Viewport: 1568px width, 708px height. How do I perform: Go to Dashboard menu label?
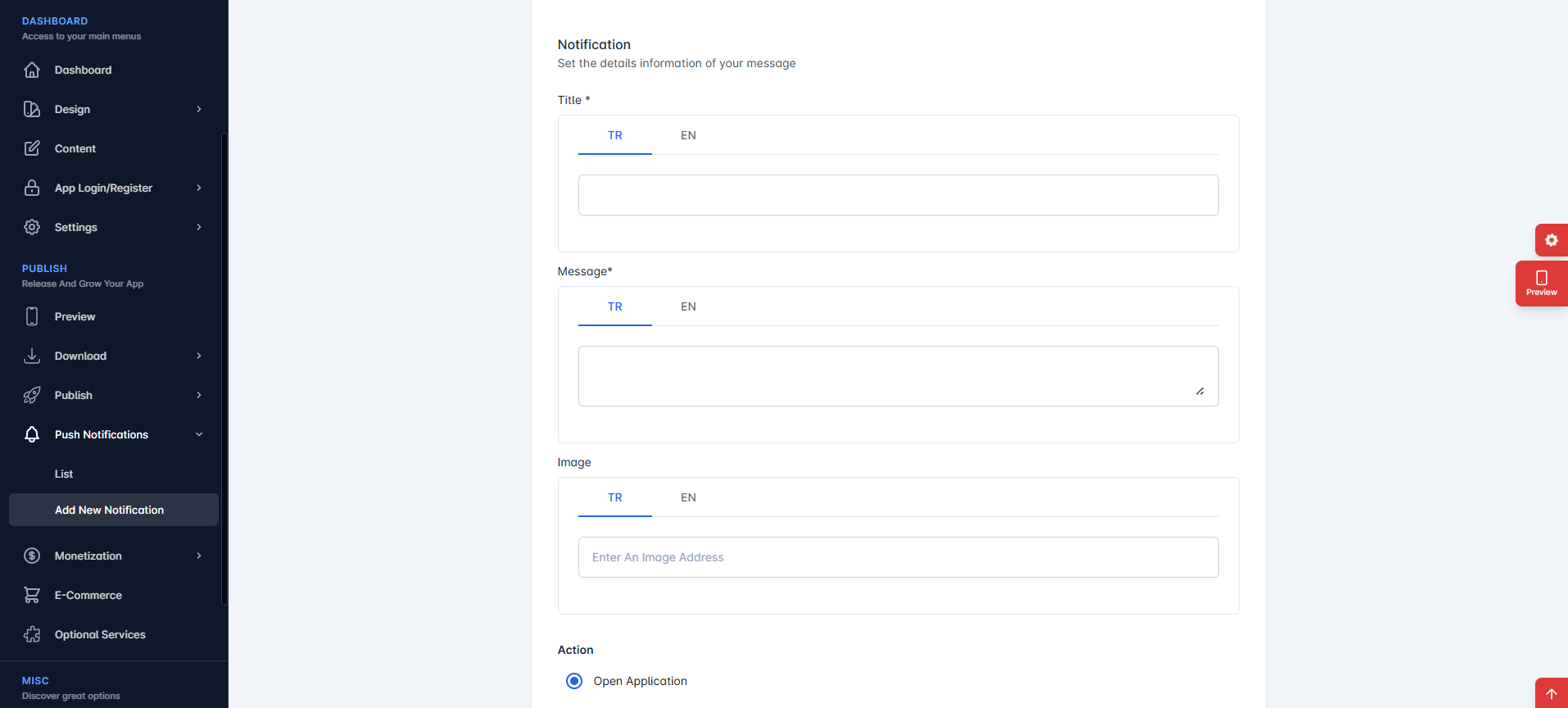[83, 70]
